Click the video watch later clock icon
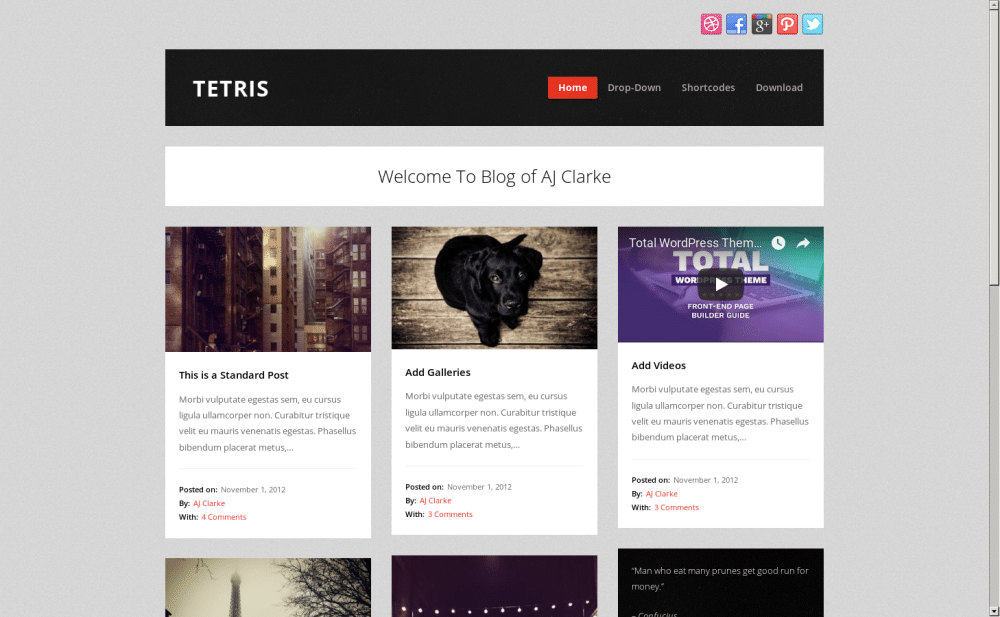The width and height of the screenshot is (1000, 617). point(778,243)
